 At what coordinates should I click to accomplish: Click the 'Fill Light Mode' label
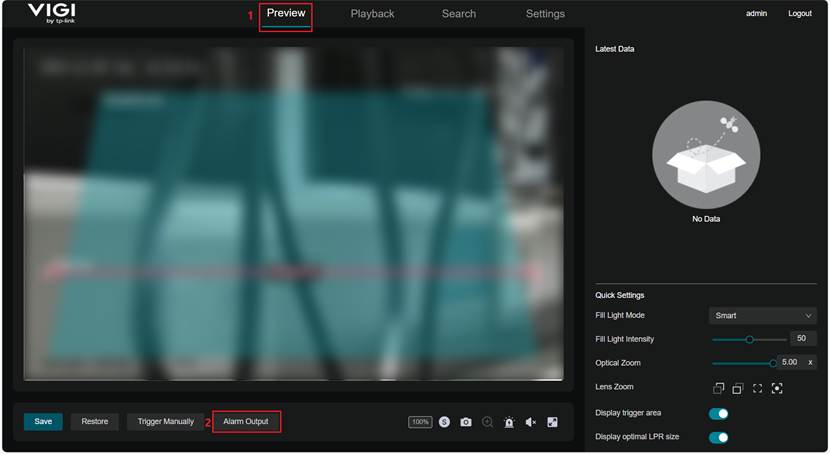(x=620, y=315)
